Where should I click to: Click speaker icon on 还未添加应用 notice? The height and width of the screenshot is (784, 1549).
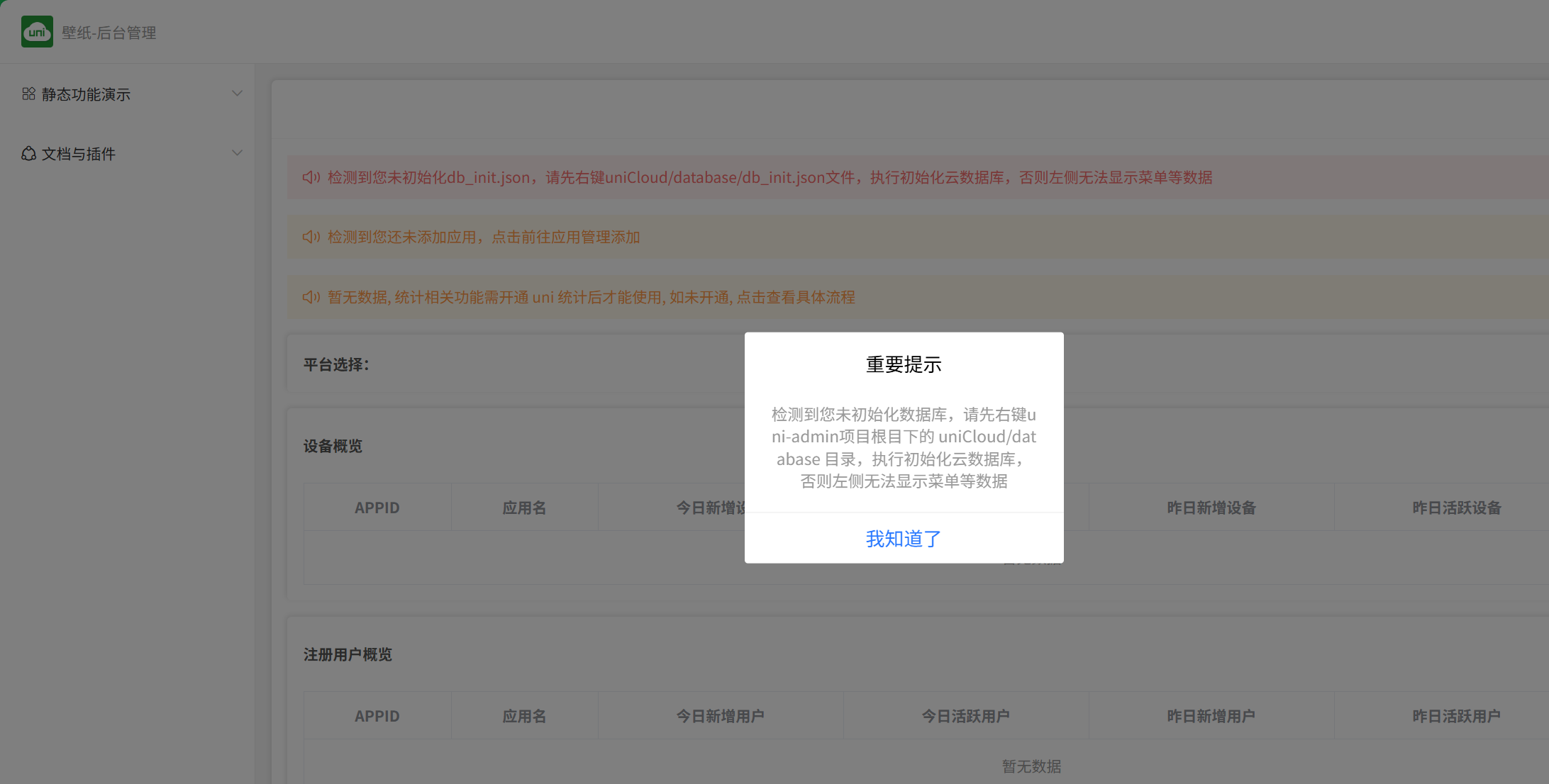[311, 237]
